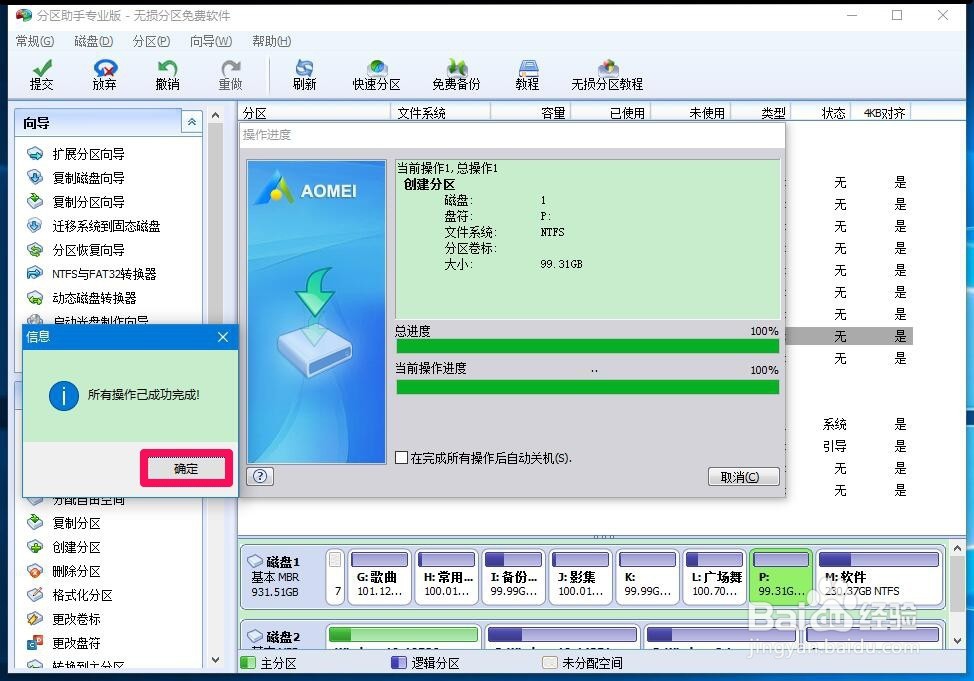Select 删除分区 in partition operations

click(x=64, y=571)
